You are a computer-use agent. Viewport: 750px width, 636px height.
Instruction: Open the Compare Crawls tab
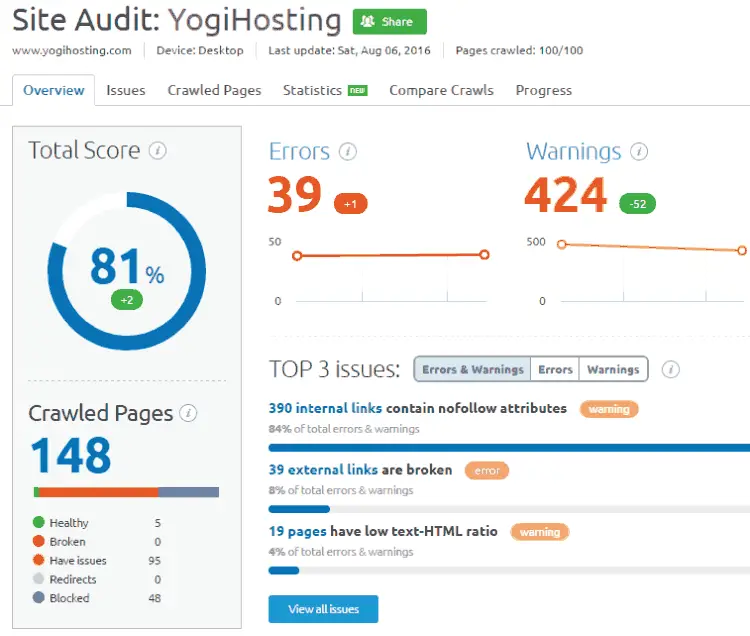point(441,90)
